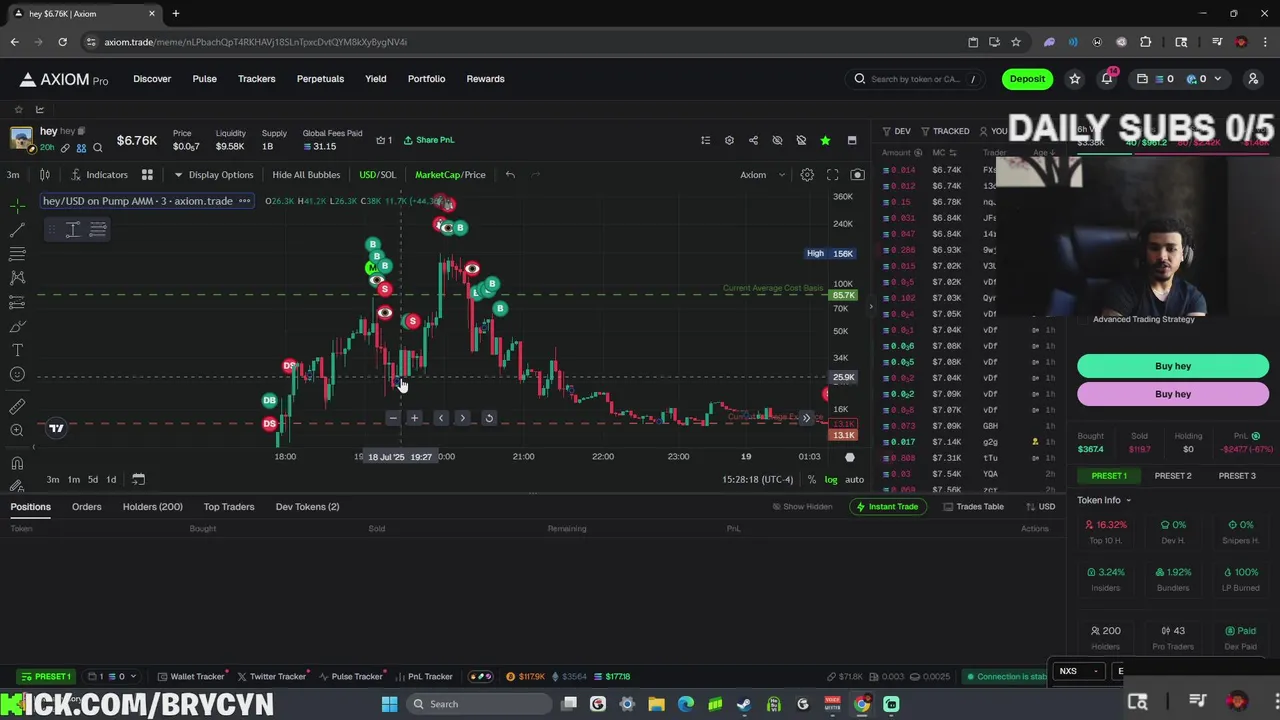The image size is (1280, 720).
Task: Go to the Pulse page
Action: (204, 79)
